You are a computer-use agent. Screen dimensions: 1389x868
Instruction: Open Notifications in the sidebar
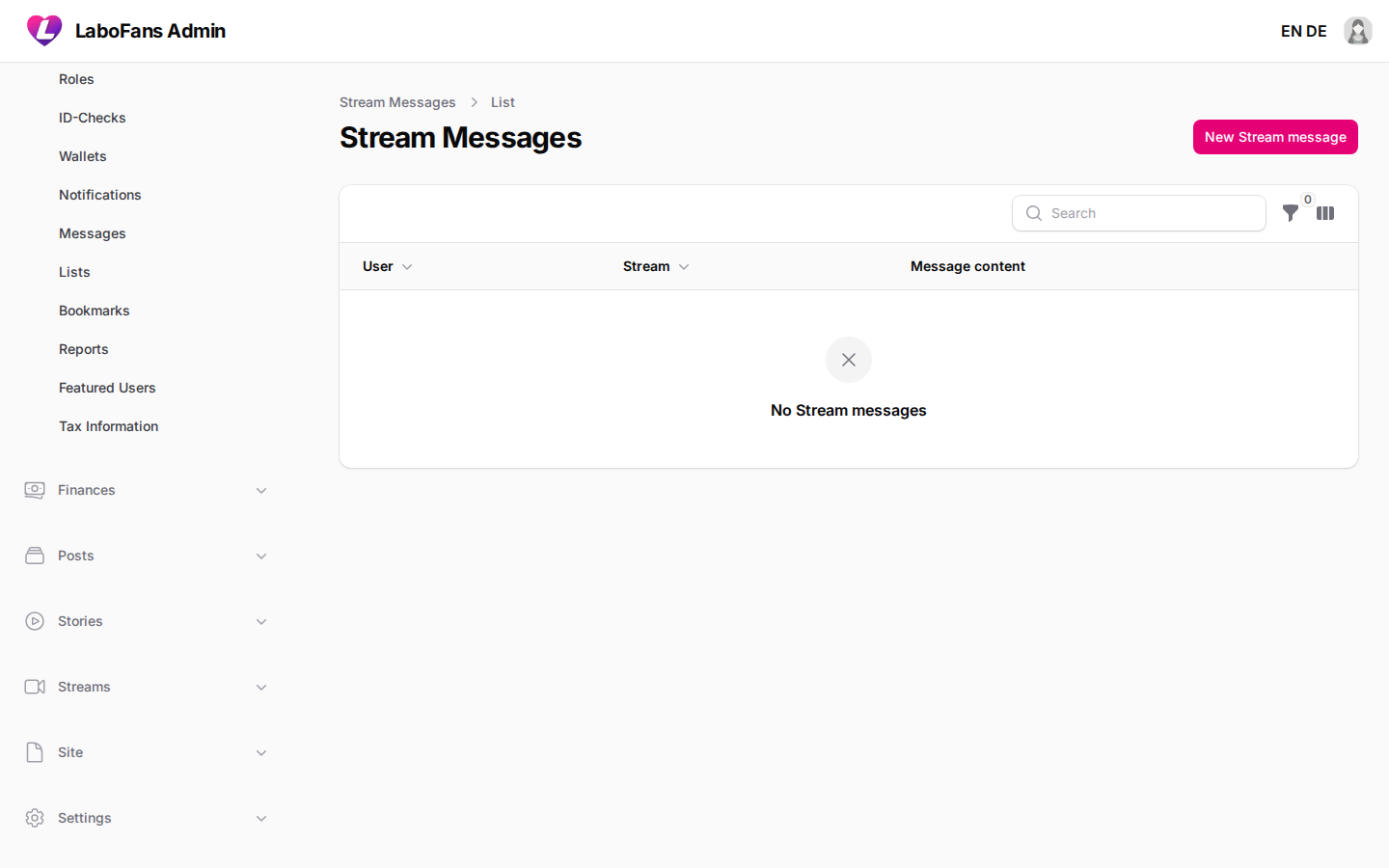click(100, 195)
